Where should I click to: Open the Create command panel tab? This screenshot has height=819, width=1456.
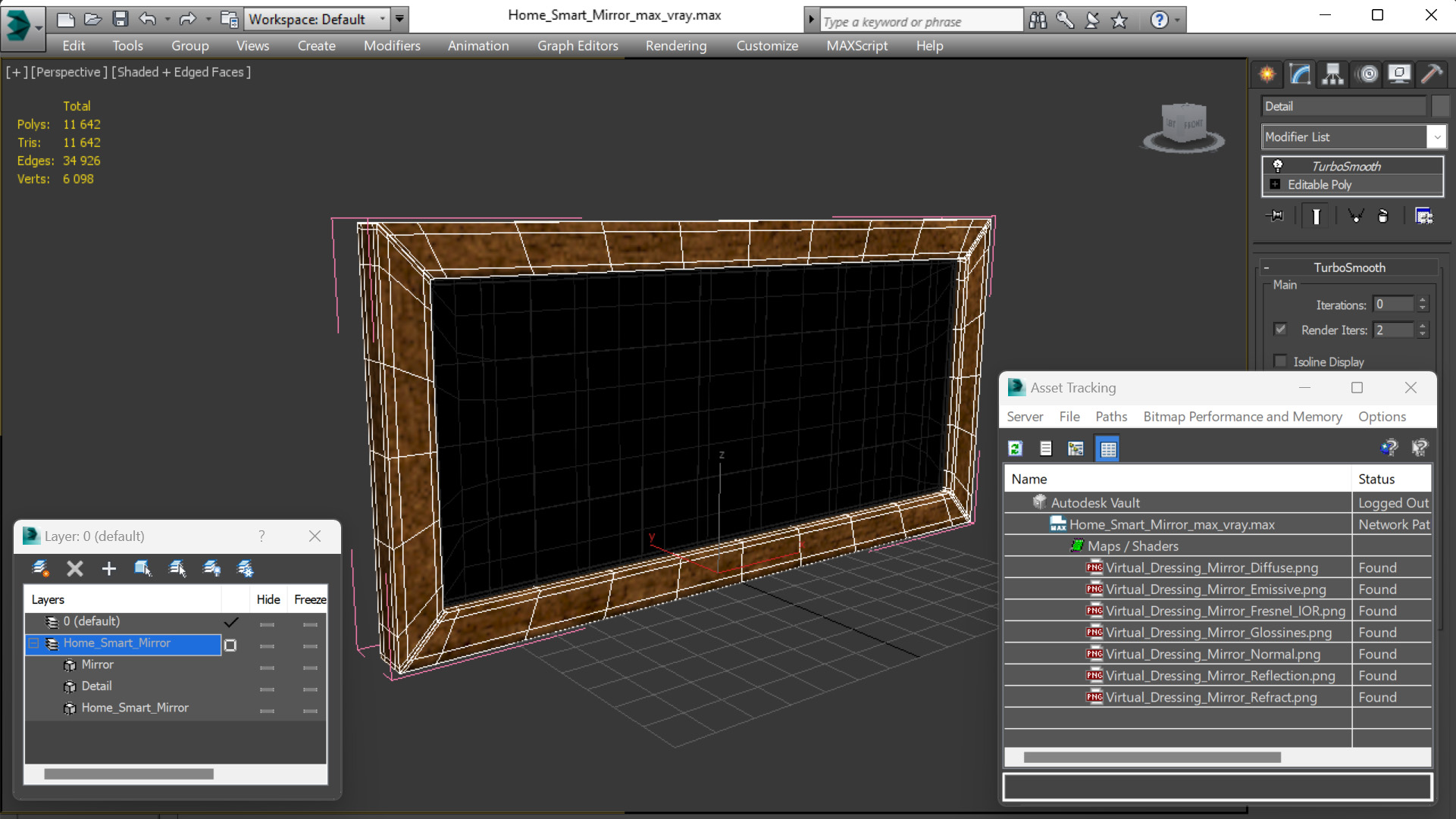pyautogui.click(x=1267, y=73)
